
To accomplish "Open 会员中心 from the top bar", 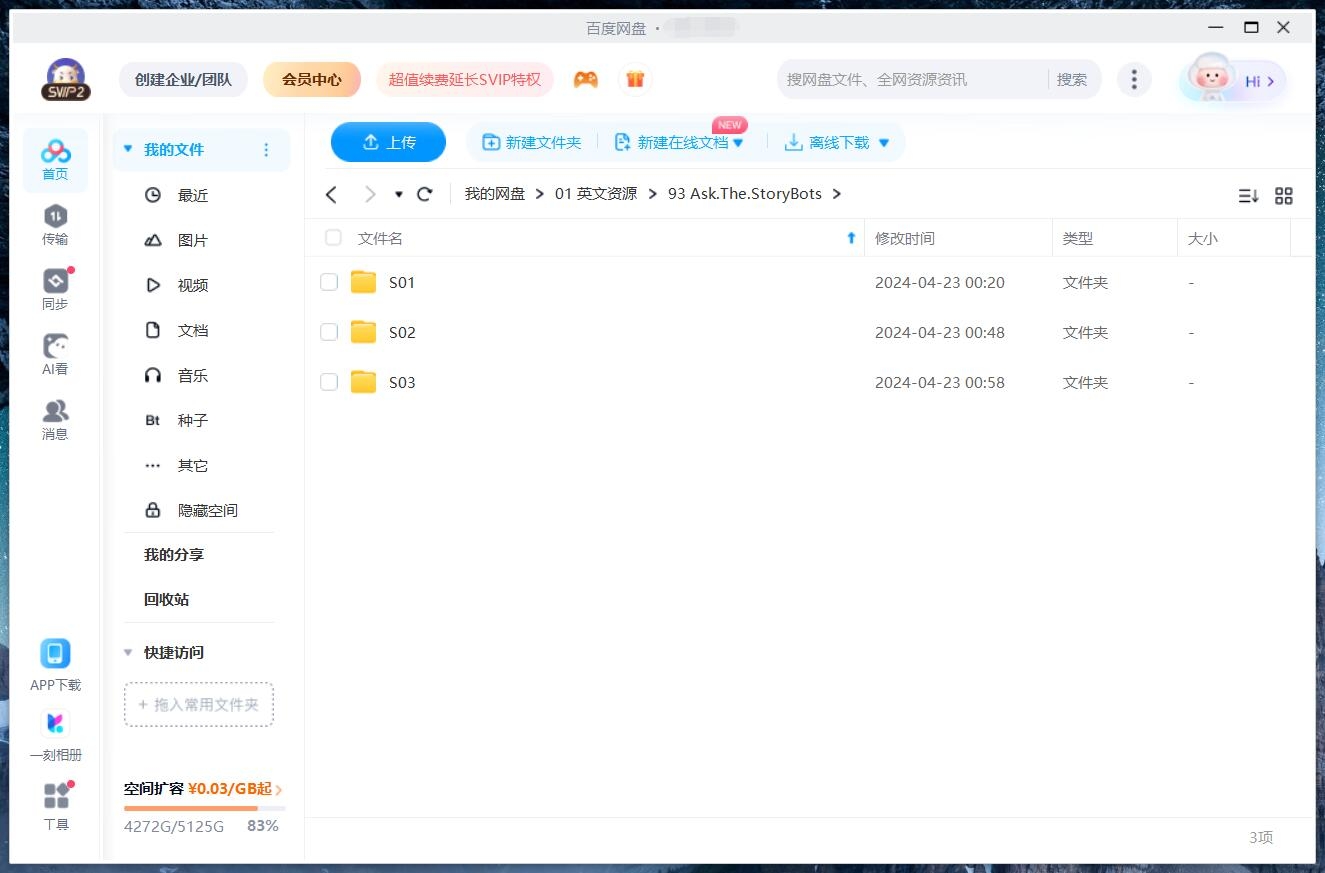I will 311,78.
